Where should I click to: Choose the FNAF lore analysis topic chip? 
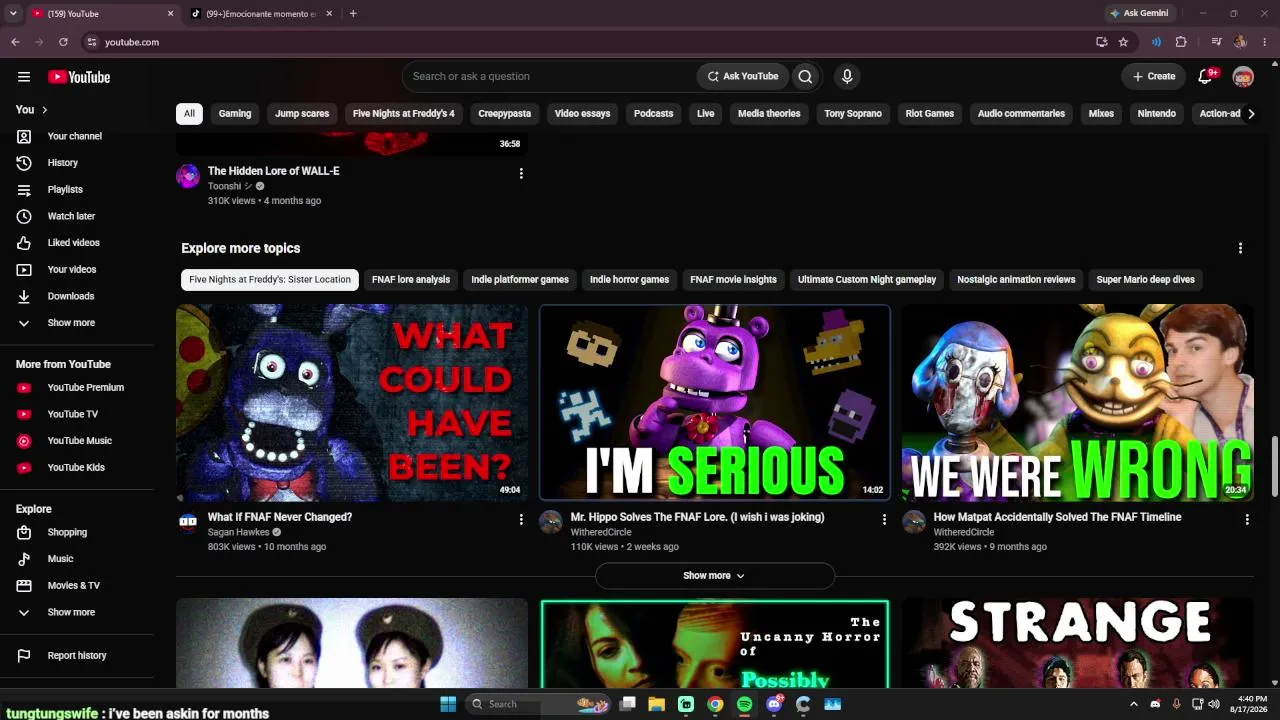(411, 280)
